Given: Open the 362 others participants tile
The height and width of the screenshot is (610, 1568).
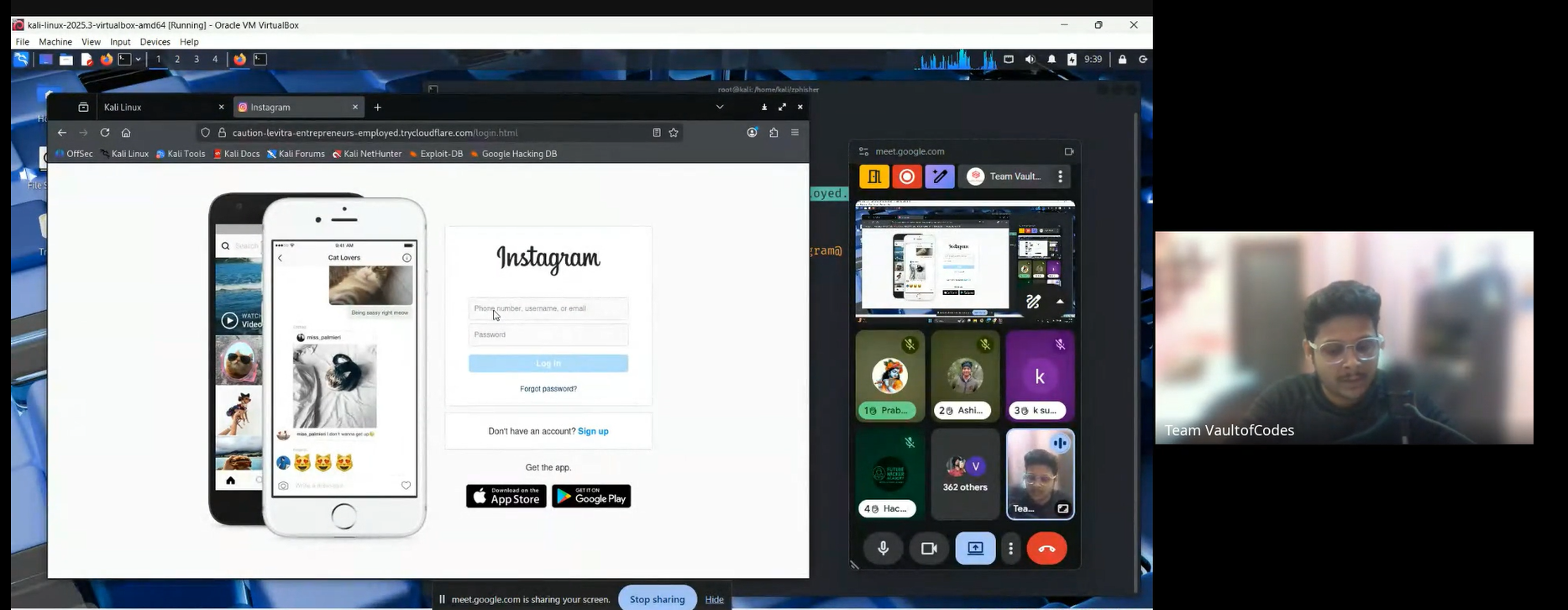Looking at the screenshot, I should tap(965, 475).
